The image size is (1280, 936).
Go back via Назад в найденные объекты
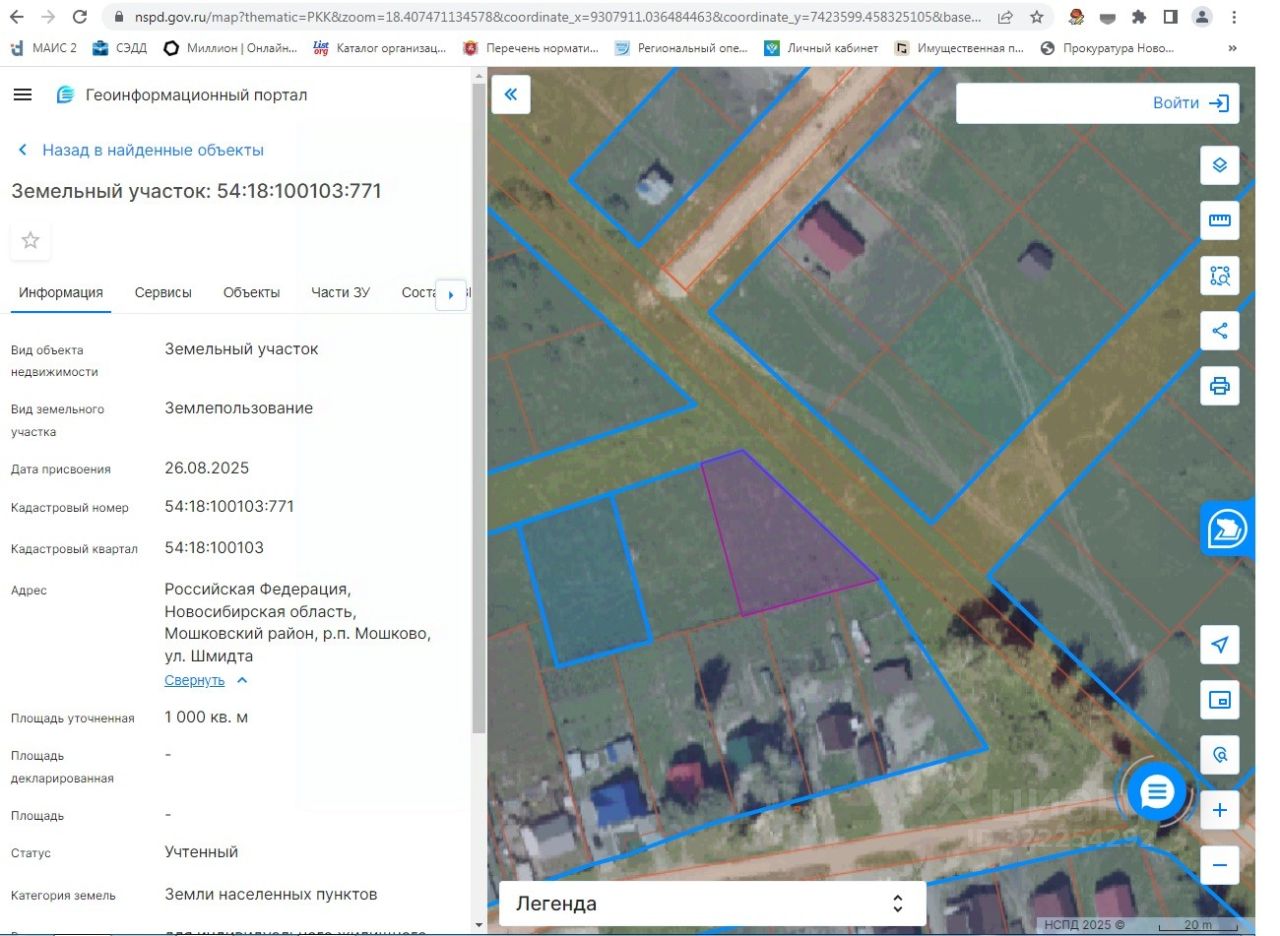141,150
